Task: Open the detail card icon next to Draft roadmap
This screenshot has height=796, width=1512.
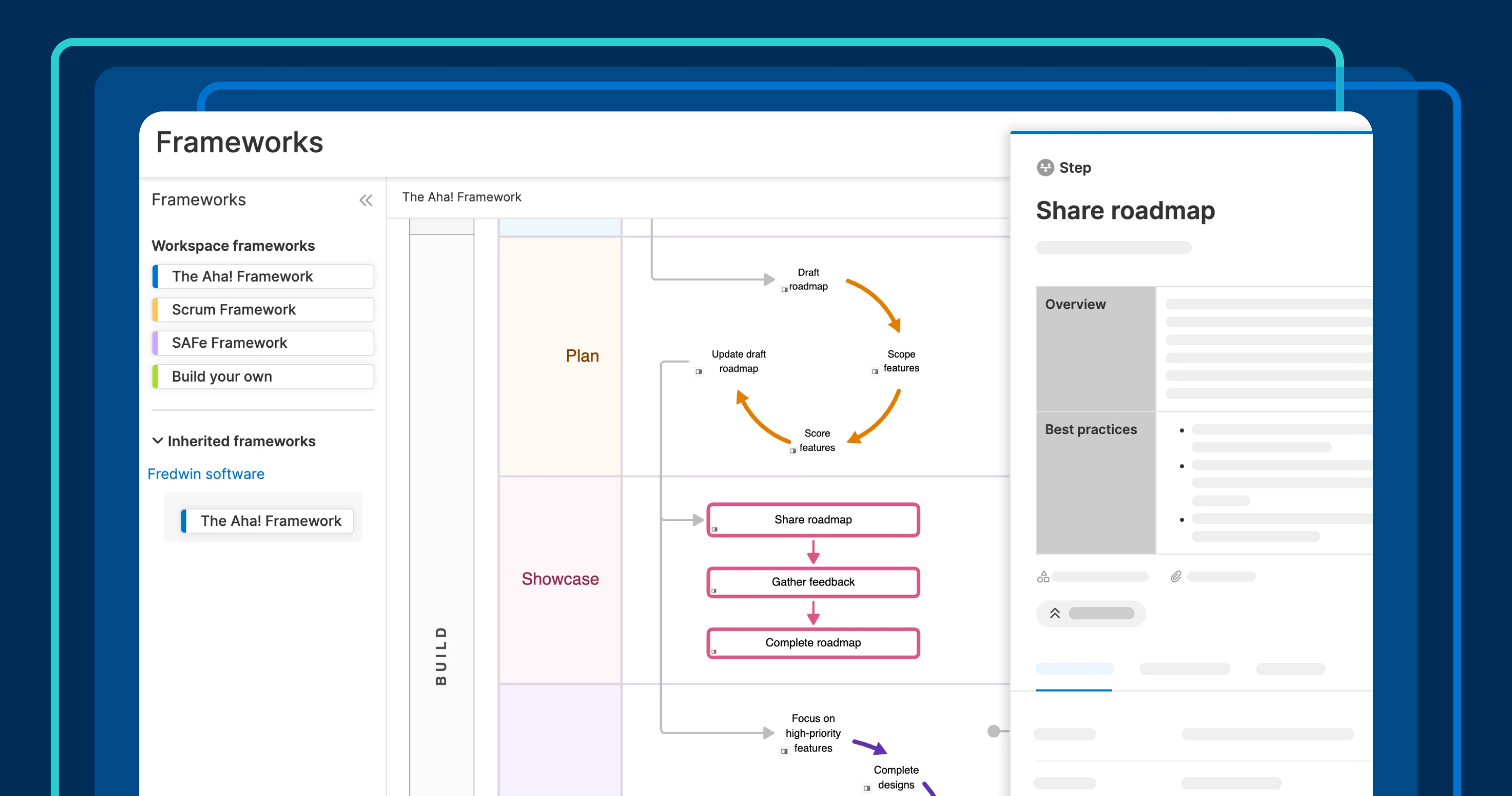Action: 785,290
